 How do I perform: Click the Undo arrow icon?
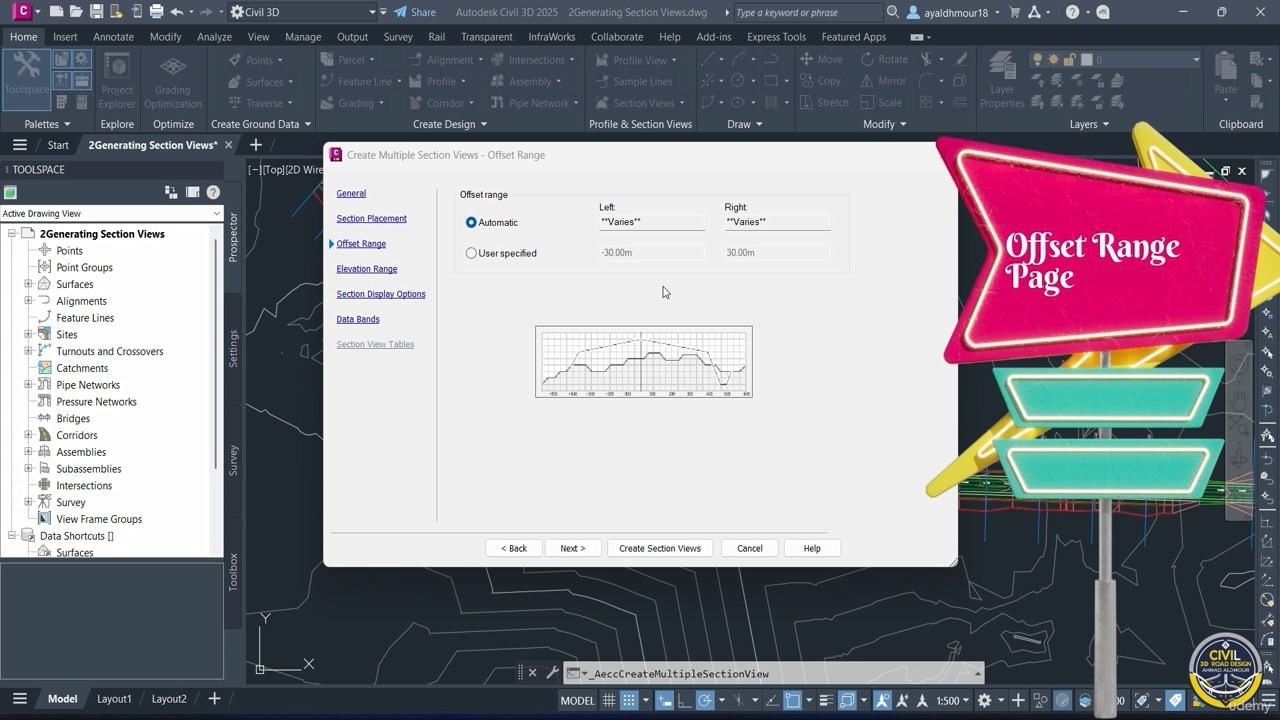point(177,12)
